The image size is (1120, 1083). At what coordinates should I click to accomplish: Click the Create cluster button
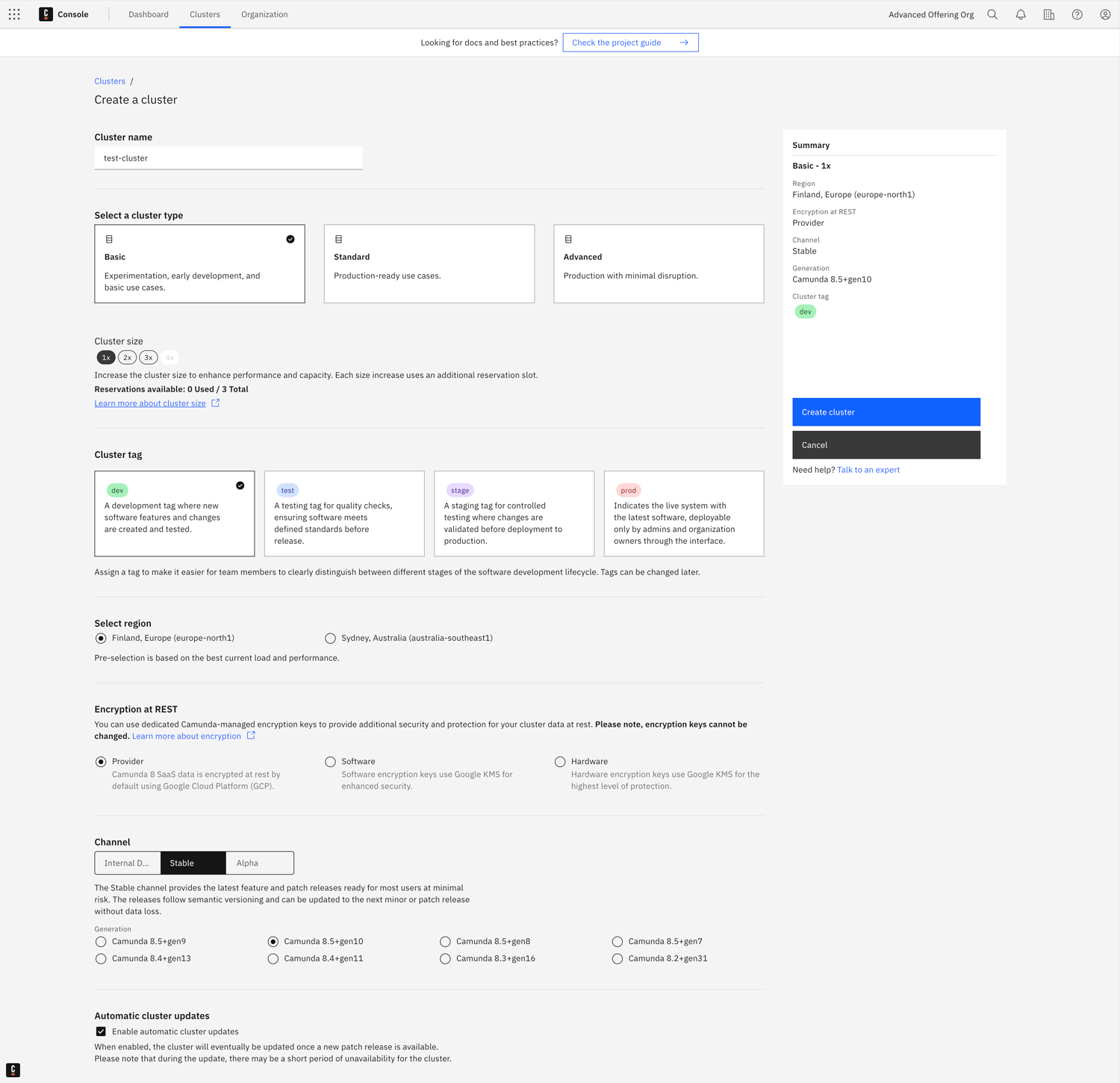(x=886, y=412)
